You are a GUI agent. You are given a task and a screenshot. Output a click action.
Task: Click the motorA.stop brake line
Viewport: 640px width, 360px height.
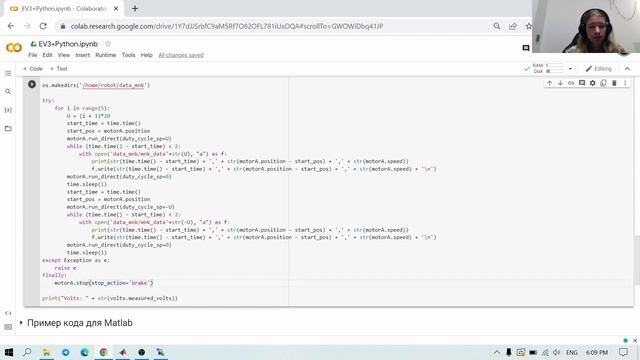point(104,282)
